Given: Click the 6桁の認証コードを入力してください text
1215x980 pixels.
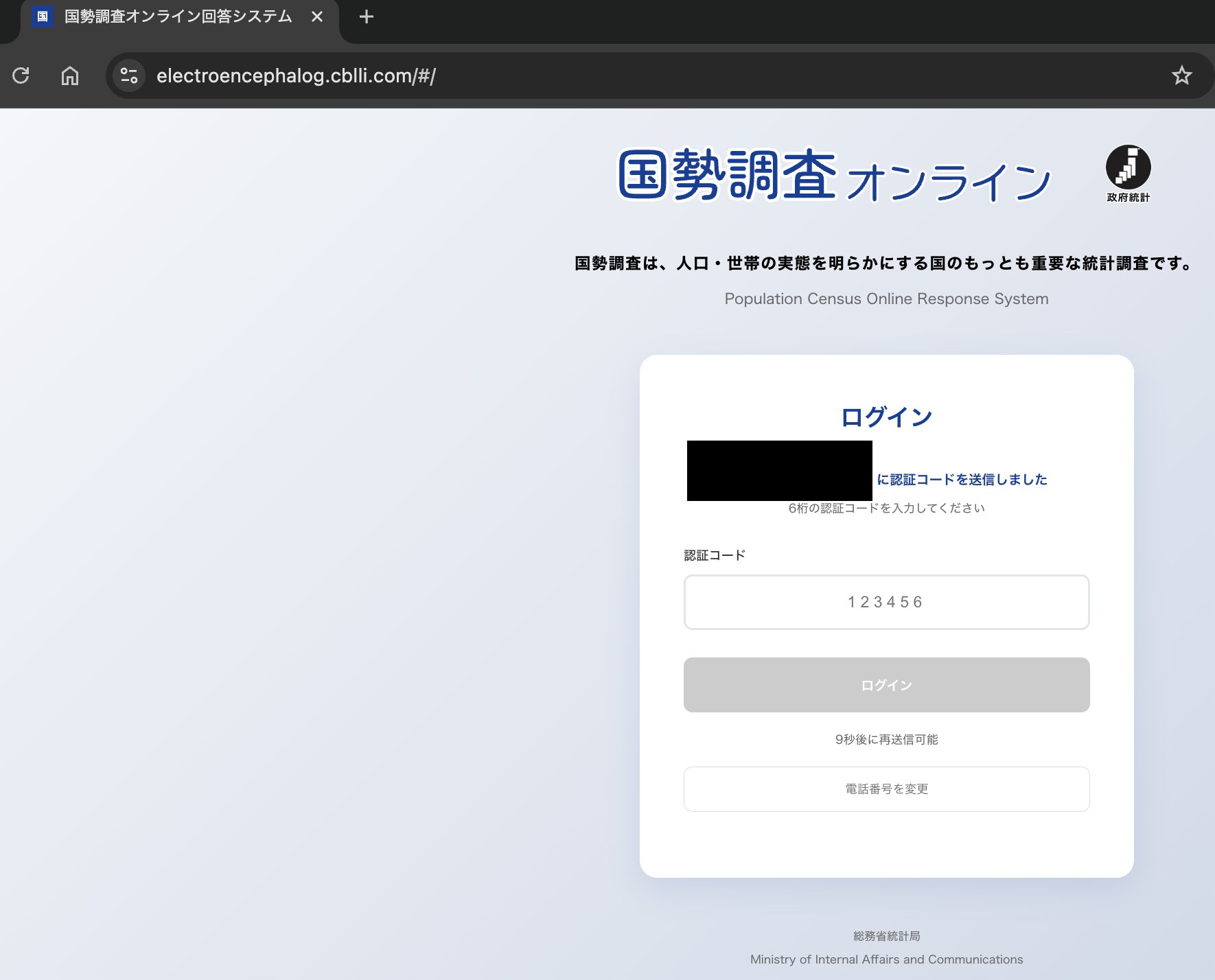Looking at the screenshot, I should click(886, 508).
